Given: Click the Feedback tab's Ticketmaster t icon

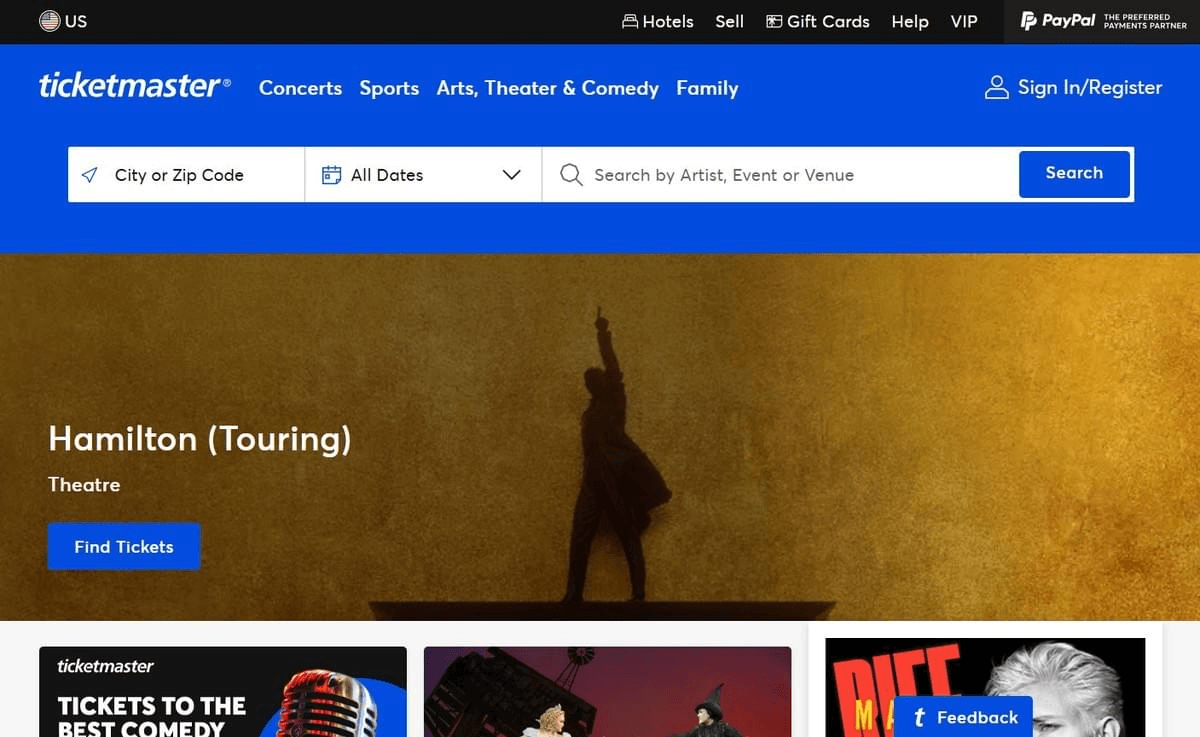Looking at the screenshot, I should (x=918, y=716).
